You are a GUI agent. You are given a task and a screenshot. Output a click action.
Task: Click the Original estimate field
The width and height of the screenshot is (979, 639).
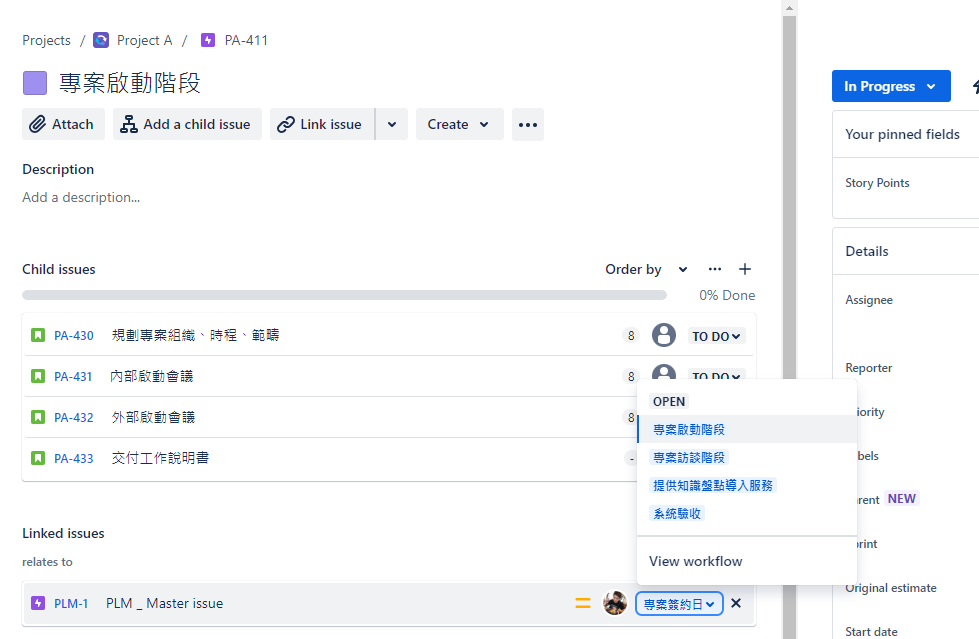[x=890, y=588]
